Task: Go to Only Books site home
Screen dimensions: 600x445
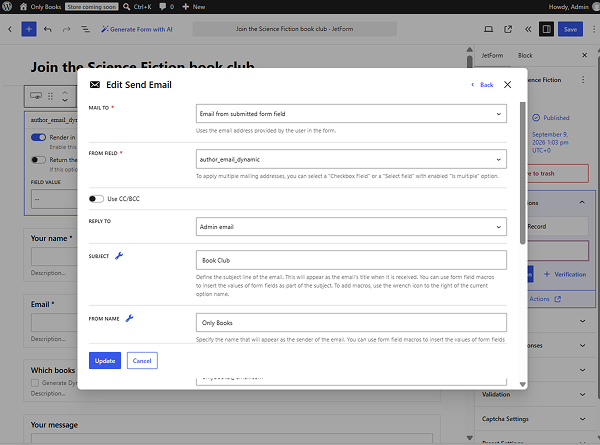Action: point(41,7)
